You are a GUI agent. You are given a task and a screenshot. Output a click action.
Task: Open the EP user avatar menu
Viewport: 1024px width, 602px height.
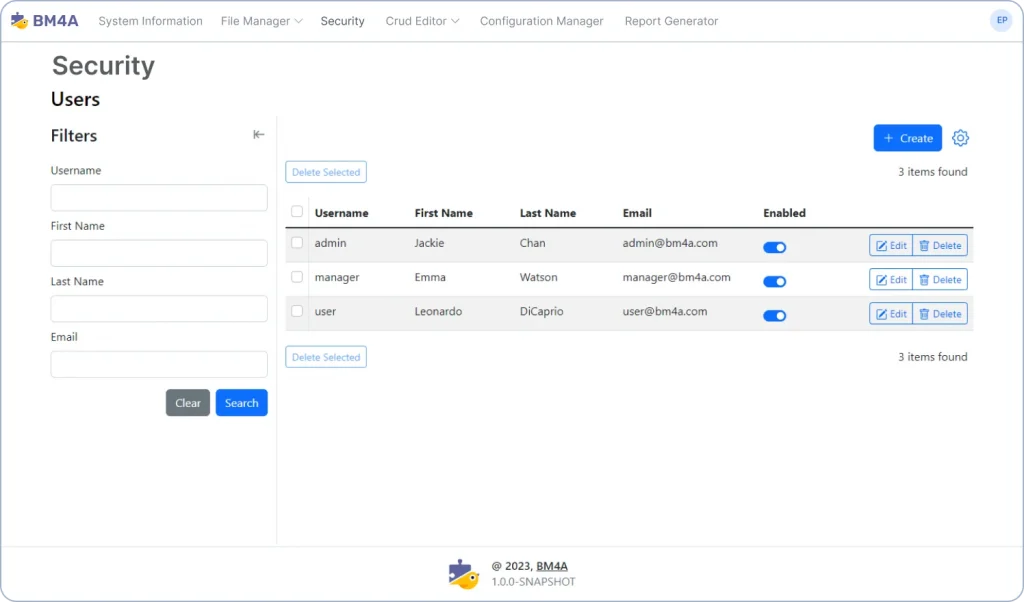(x=1001, y=21)
